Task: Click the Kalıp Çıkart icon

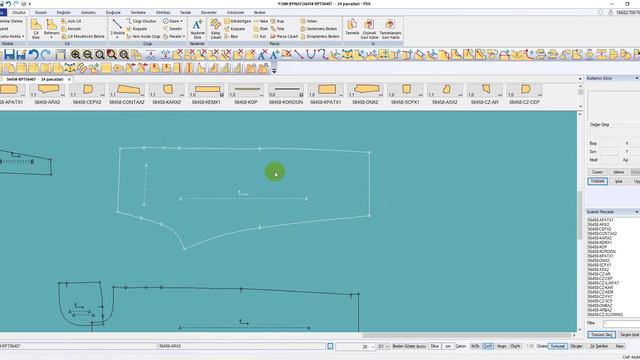Action: coord(216,28)
